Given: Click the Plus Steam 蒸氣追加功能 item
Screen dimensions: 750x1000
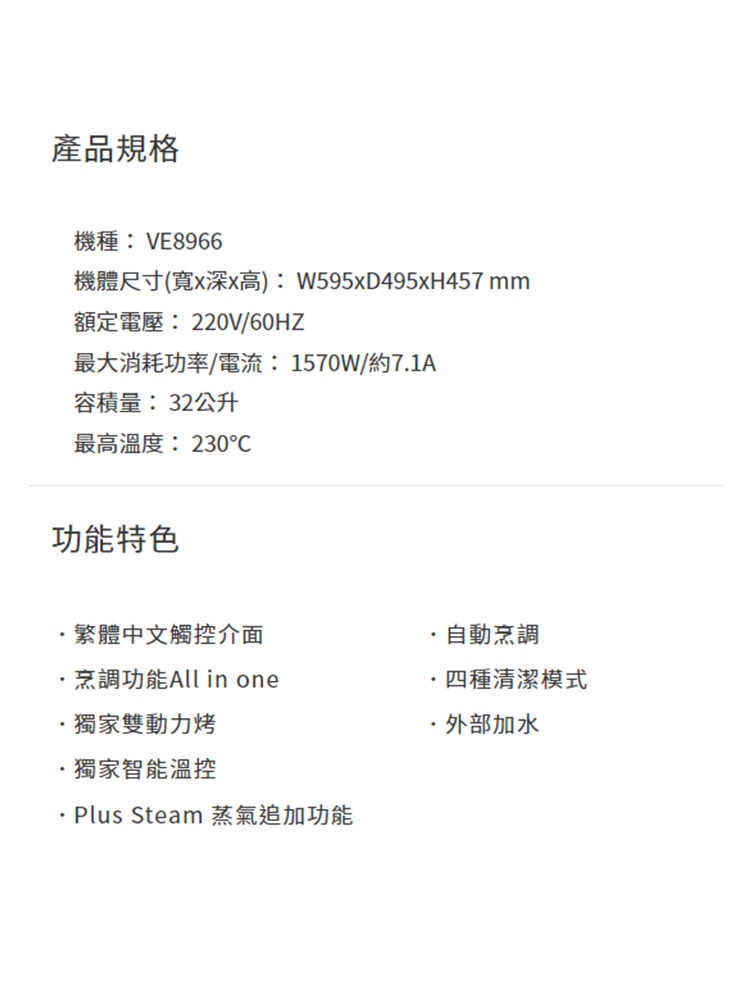Looking at the screenshot, I should pos(213,815).
